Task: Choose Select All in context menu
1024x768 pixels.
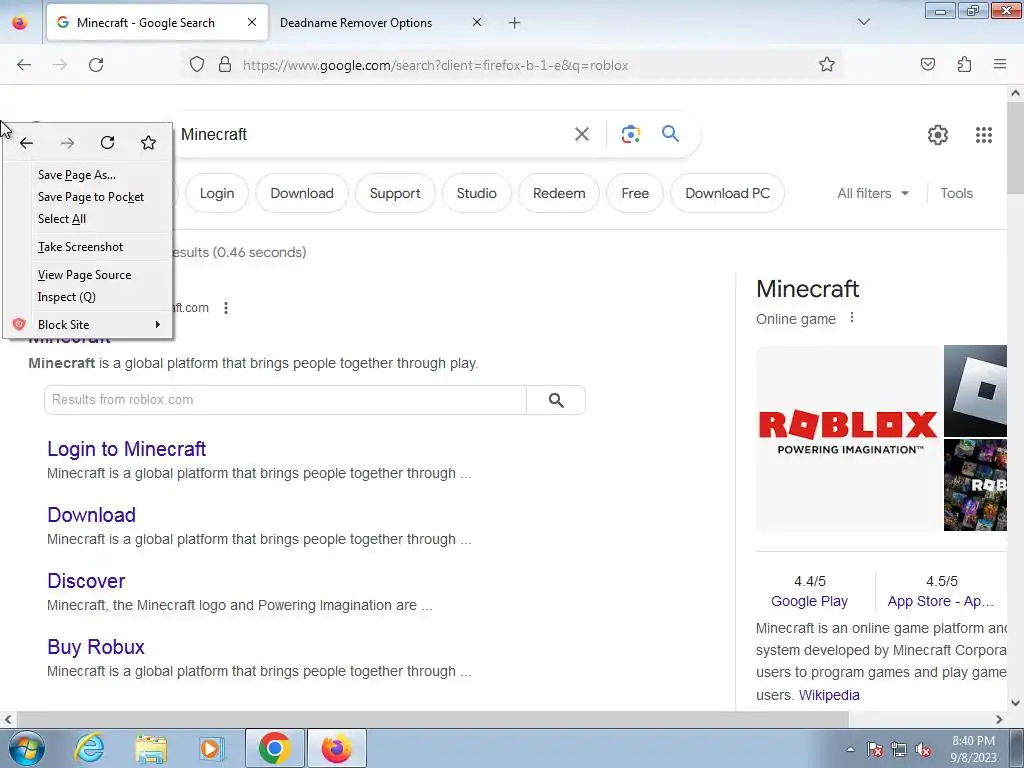Action: pyautogui.click(x=88, y=219)
